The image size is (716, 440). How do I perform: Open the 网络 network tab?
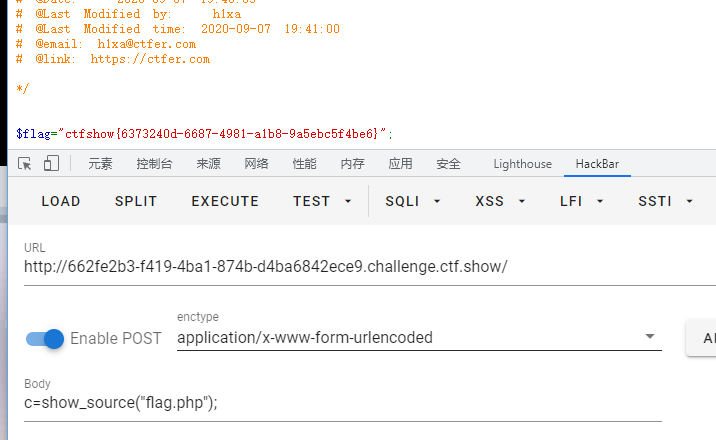click(x=256, y=164)
